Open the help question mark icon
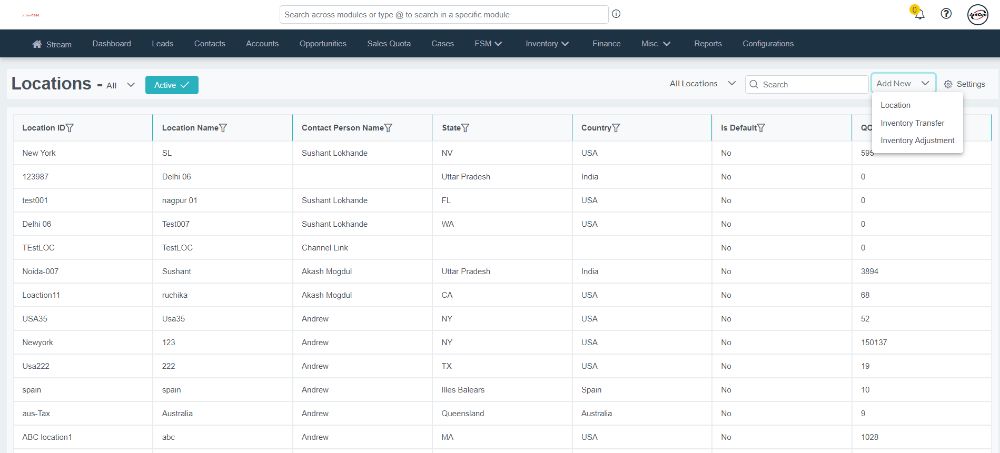1000x453 pixels. 946,14
